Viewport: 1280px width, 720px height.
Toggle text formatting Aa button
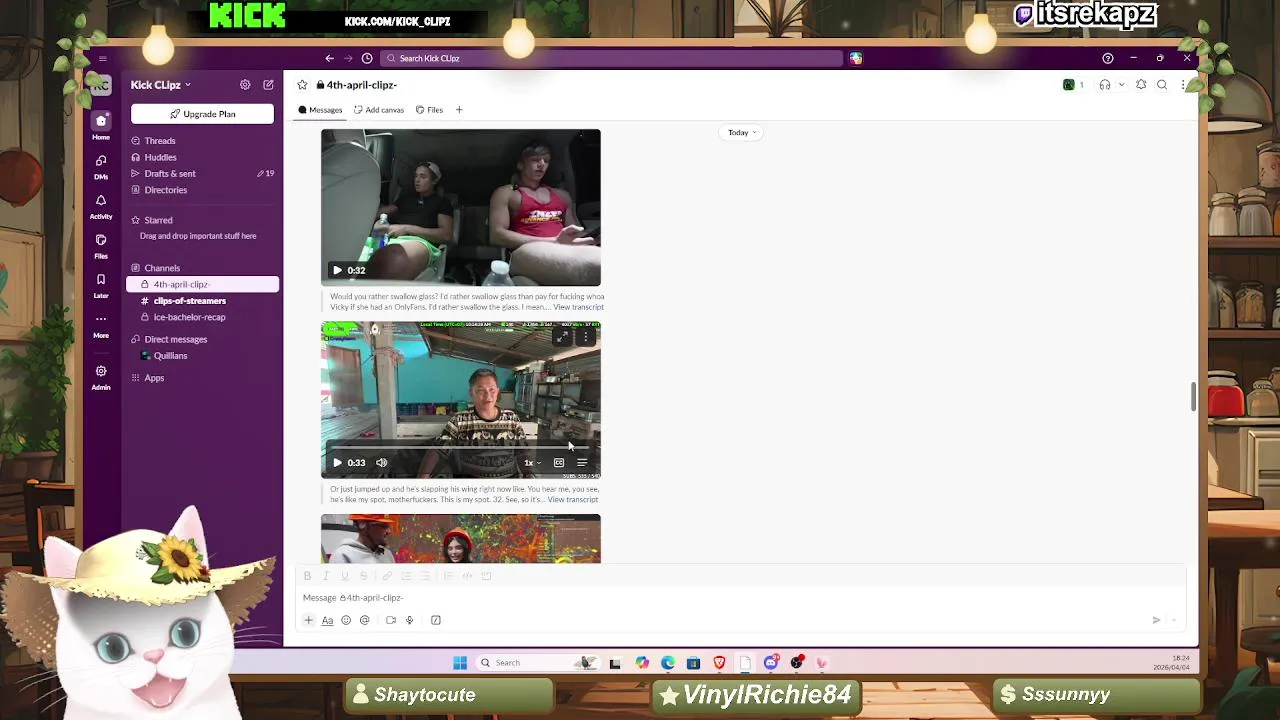(327, 620)
